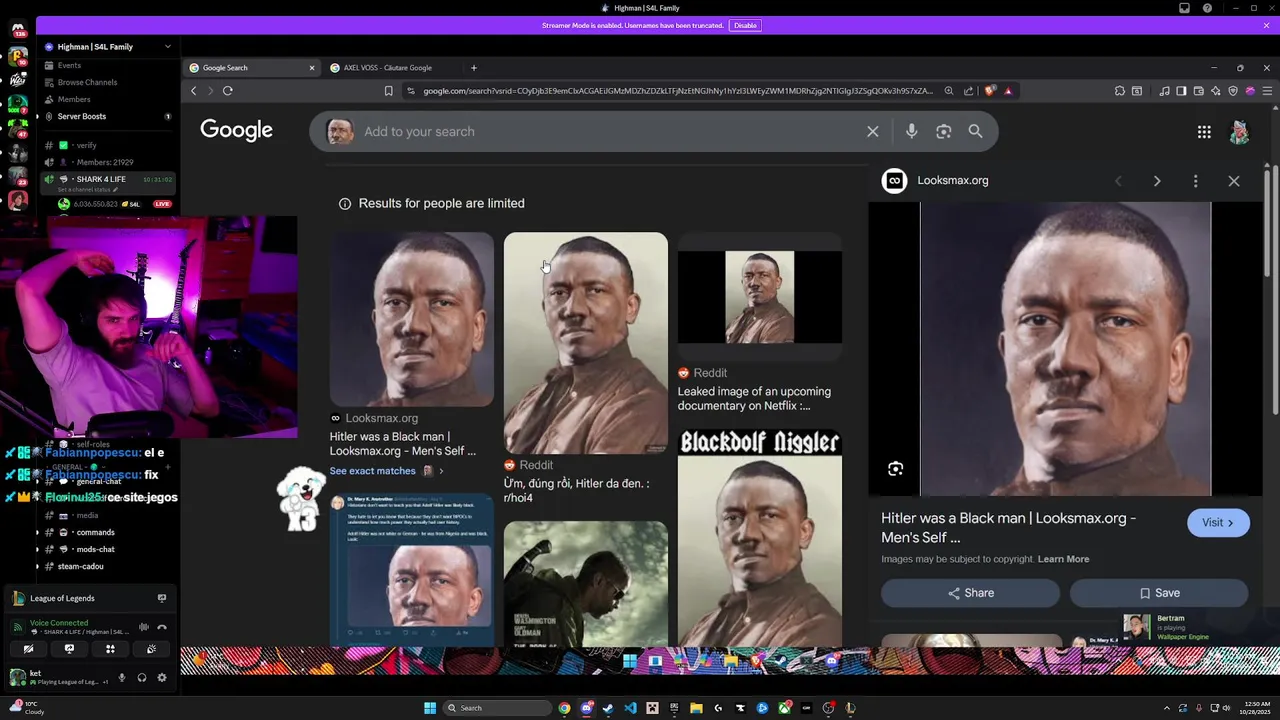
Task: Stream League of Legends from Discord
Action: click(x=161, y=598)
